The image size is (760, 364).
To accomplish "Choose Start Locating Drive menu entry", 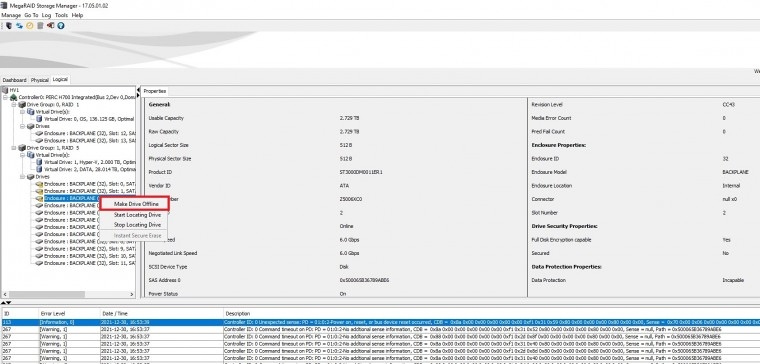I will click(137, 215).
